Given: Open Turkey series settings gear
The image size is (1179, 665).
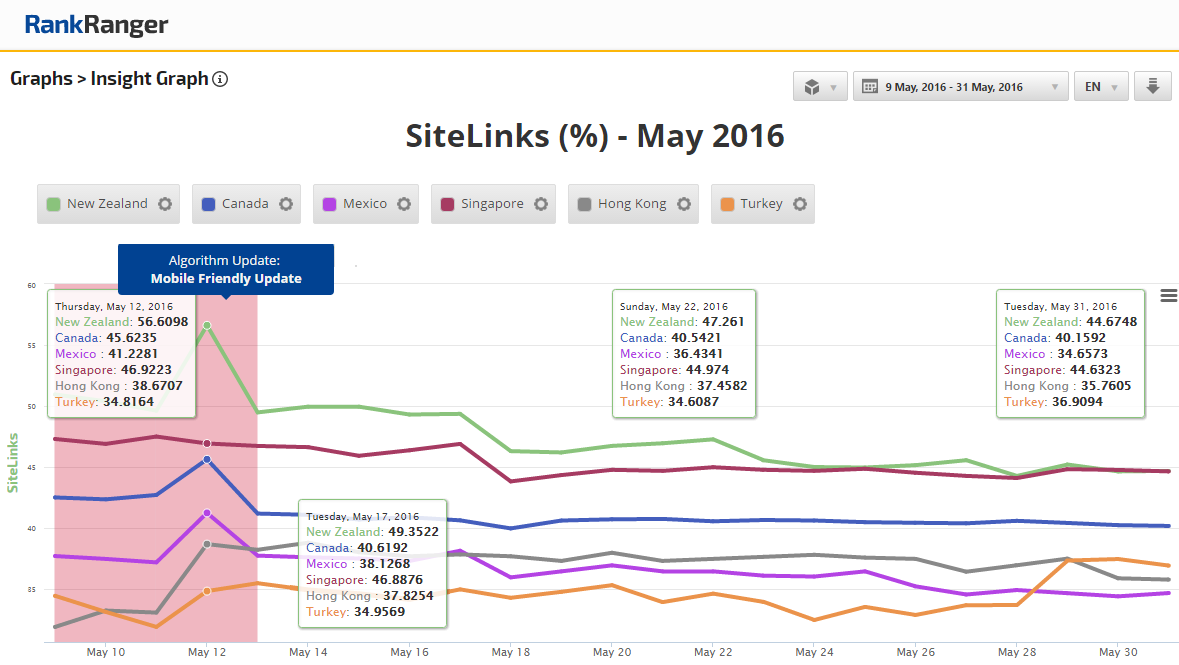Looking at the screenshot, I should pyautogui.click(x=800, y=204).
